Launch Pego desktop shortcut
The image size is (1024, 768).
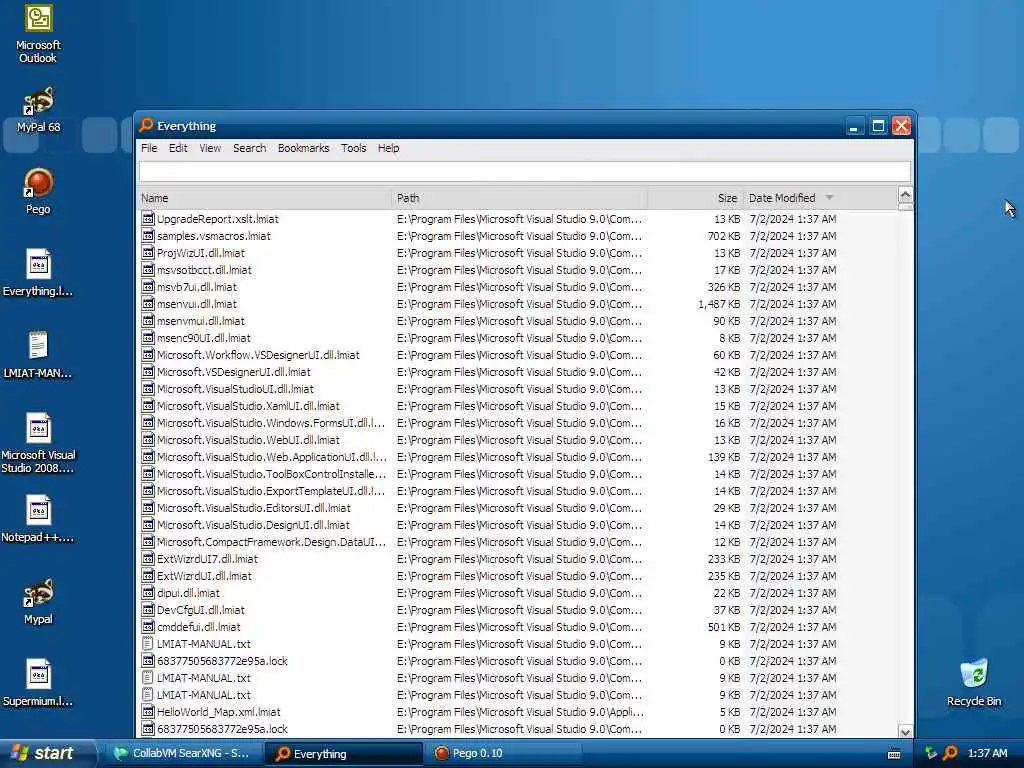point(39,191)
